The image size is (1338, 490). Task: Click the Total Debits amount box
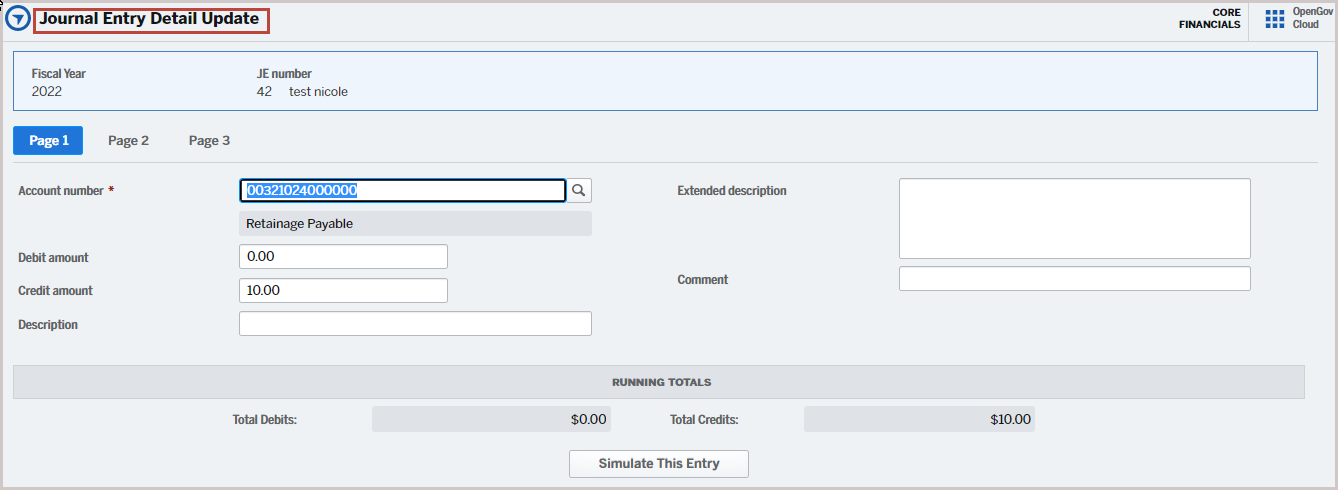coord(491,419)
